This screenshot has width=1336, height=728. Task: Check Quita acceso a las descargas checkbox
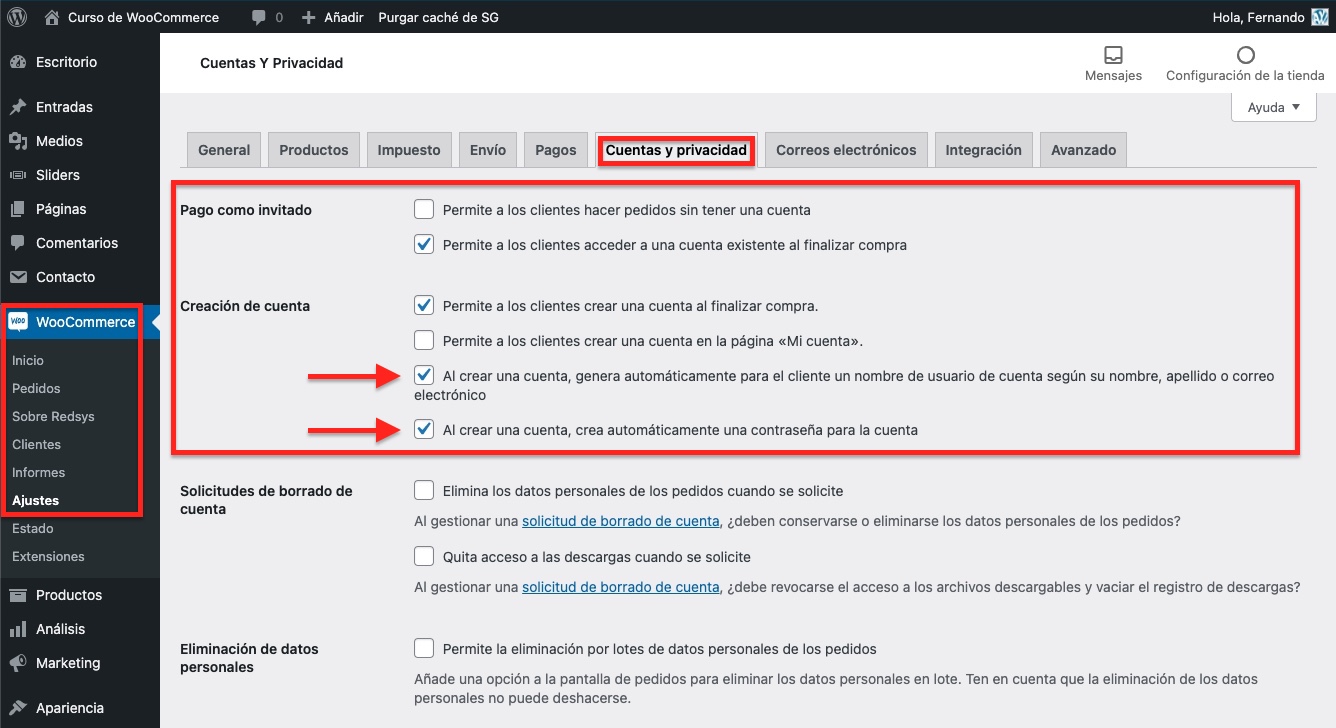424,556
